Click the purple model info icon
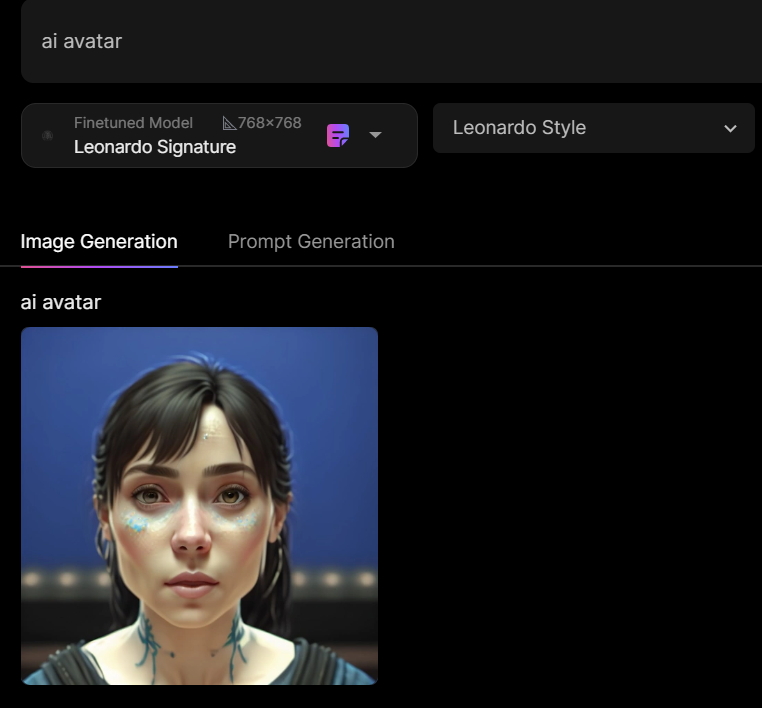 (338, 135)
